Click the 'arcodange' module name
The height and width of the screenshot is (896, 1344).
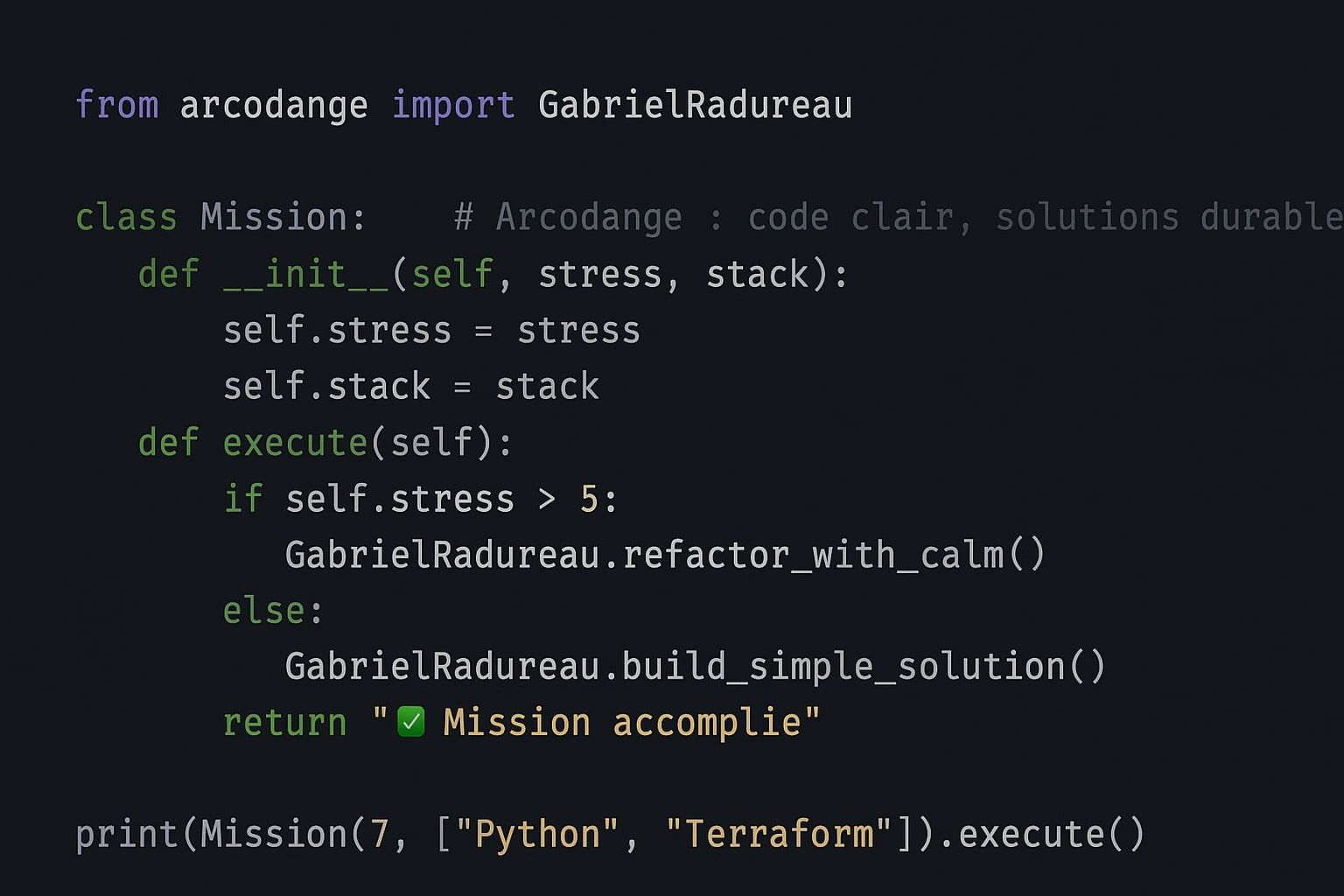[273, 105]
